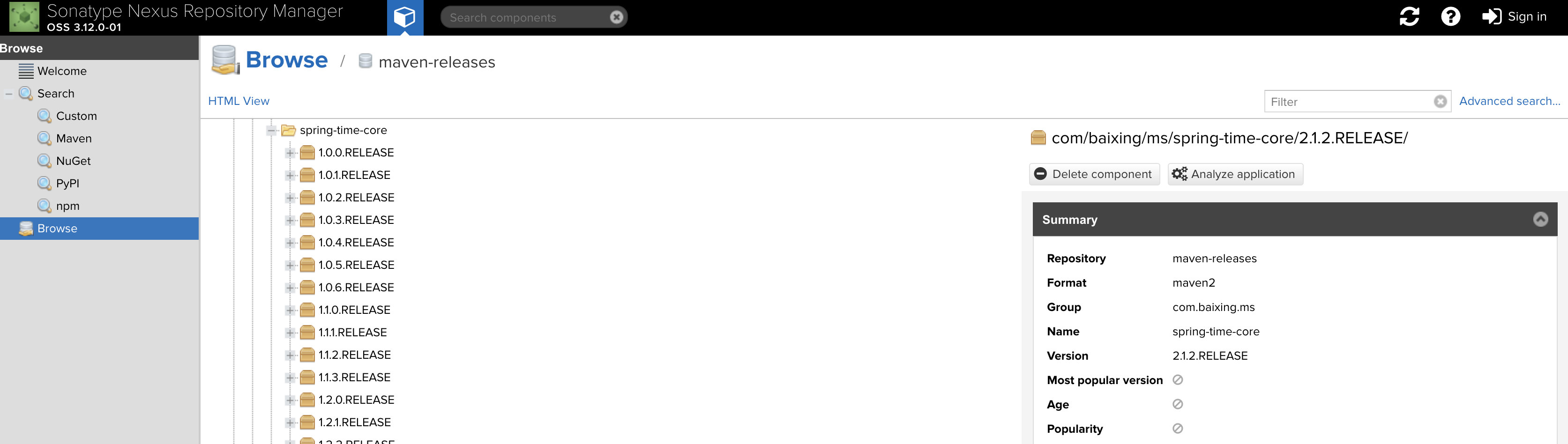Collapse the Summary panel
Image resolution: width=1568 pixels, height=444 pixels.
coord(1540,219)
